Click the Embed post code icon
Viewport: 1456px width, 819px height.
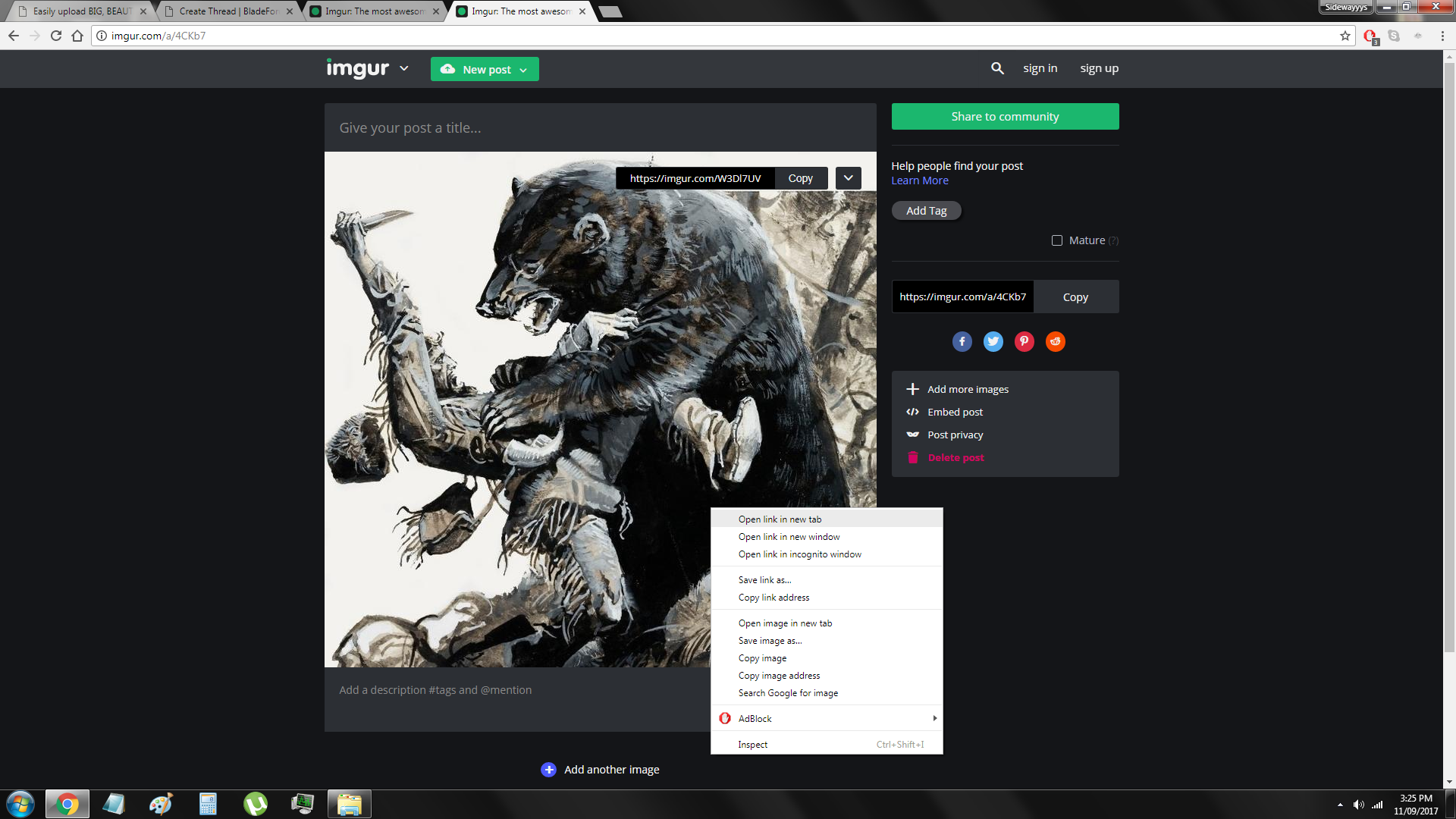913,412
